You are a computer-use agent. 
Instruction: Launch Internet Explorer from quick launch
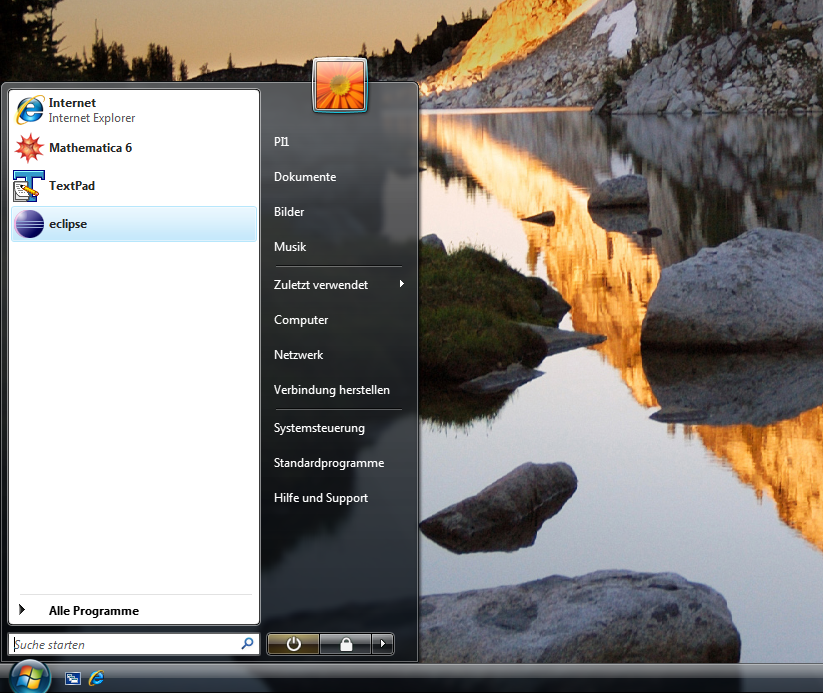click(x=97, y=678)
